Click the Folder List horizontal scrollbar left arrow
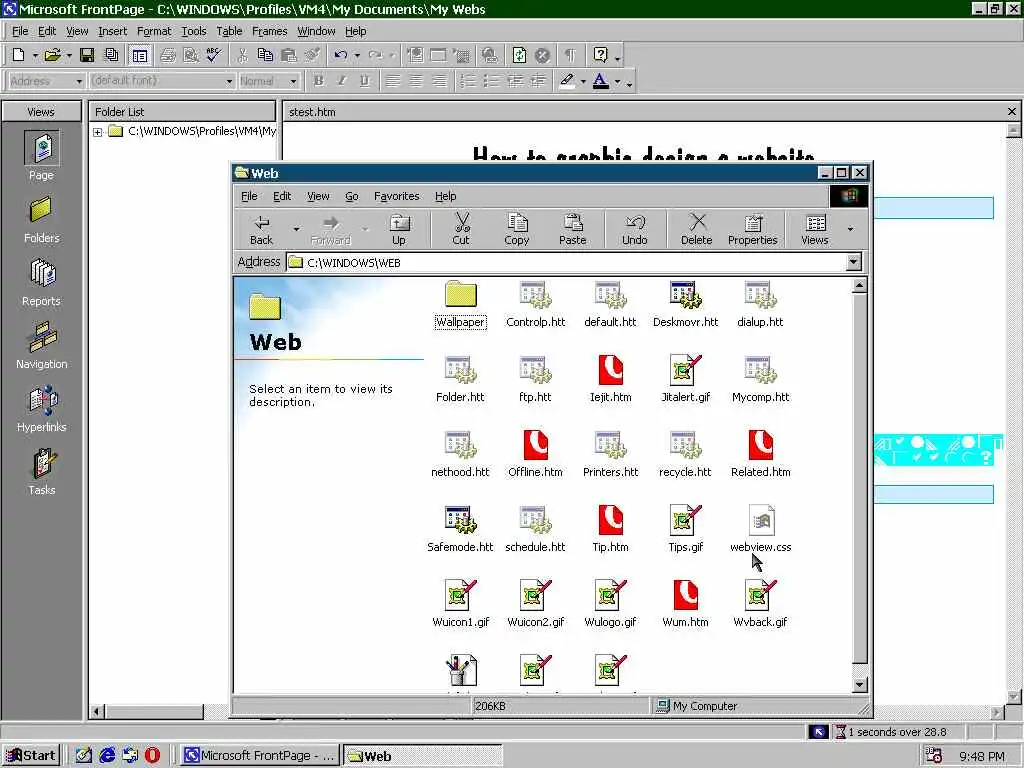The width and height of the screenshot is (1024, 768). (97, 711)
